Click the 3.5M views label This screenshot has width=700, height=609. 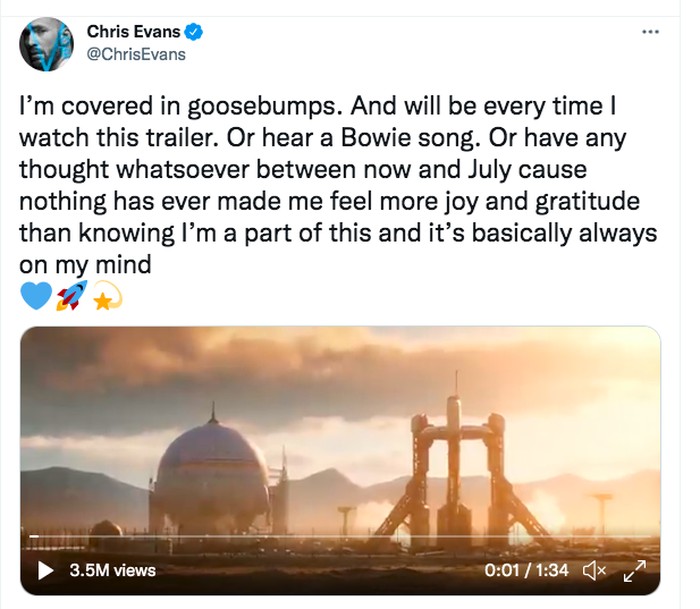point(113,571)
